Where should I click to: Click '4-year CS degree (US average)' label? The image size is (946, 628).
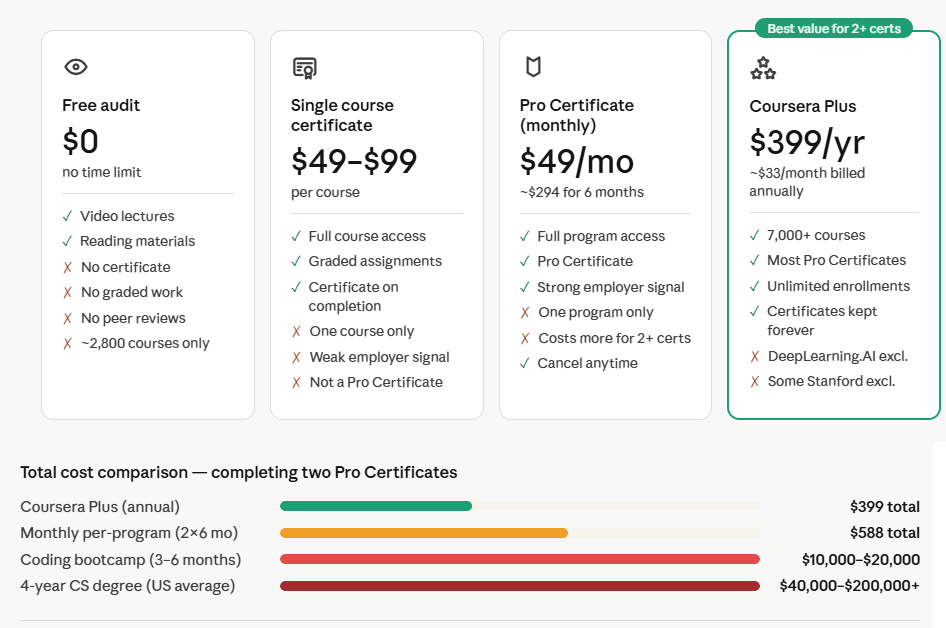128,586
